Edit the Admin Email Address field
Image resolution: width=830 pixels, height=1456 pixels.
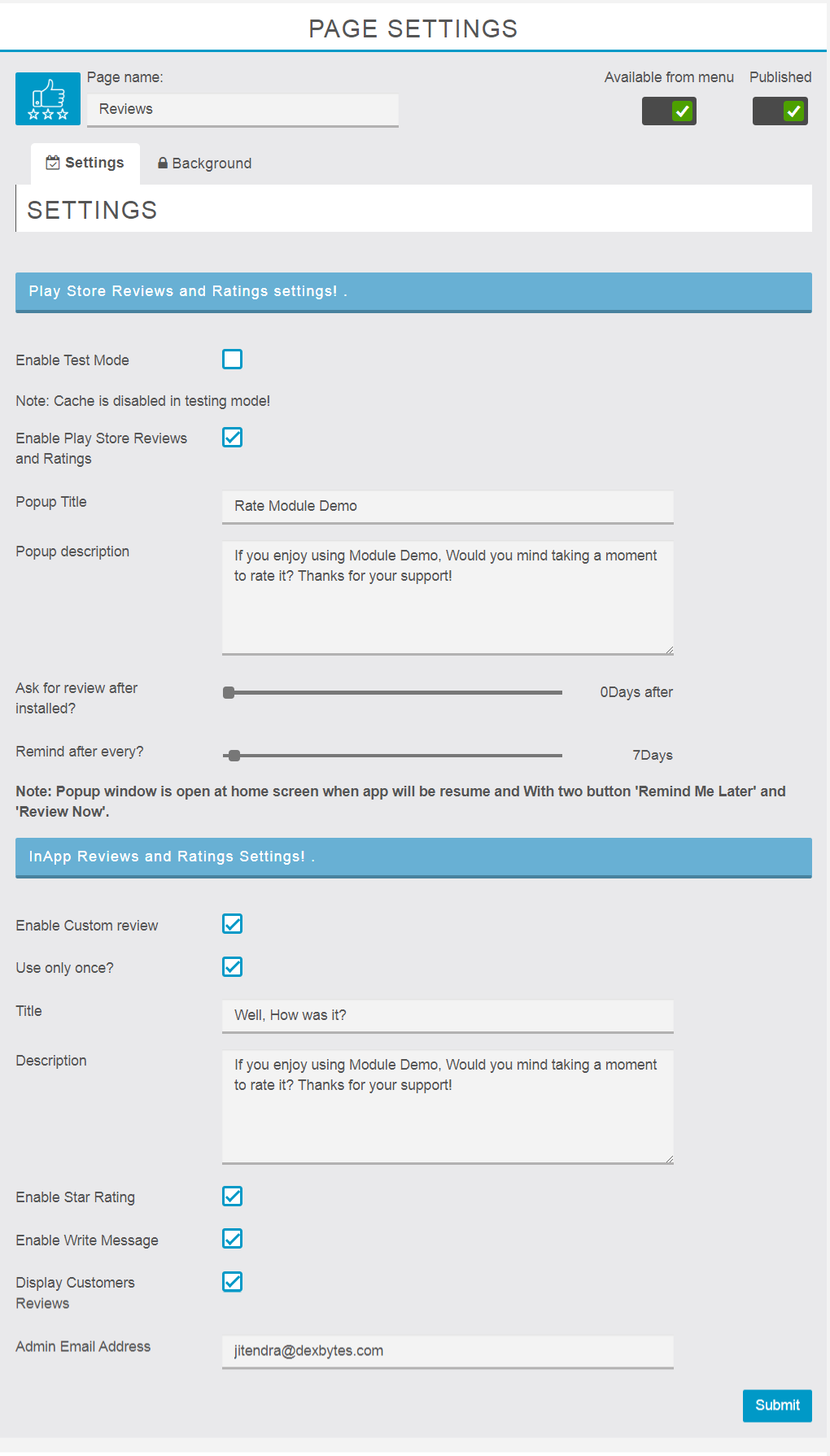click(x=448, y=1351)
